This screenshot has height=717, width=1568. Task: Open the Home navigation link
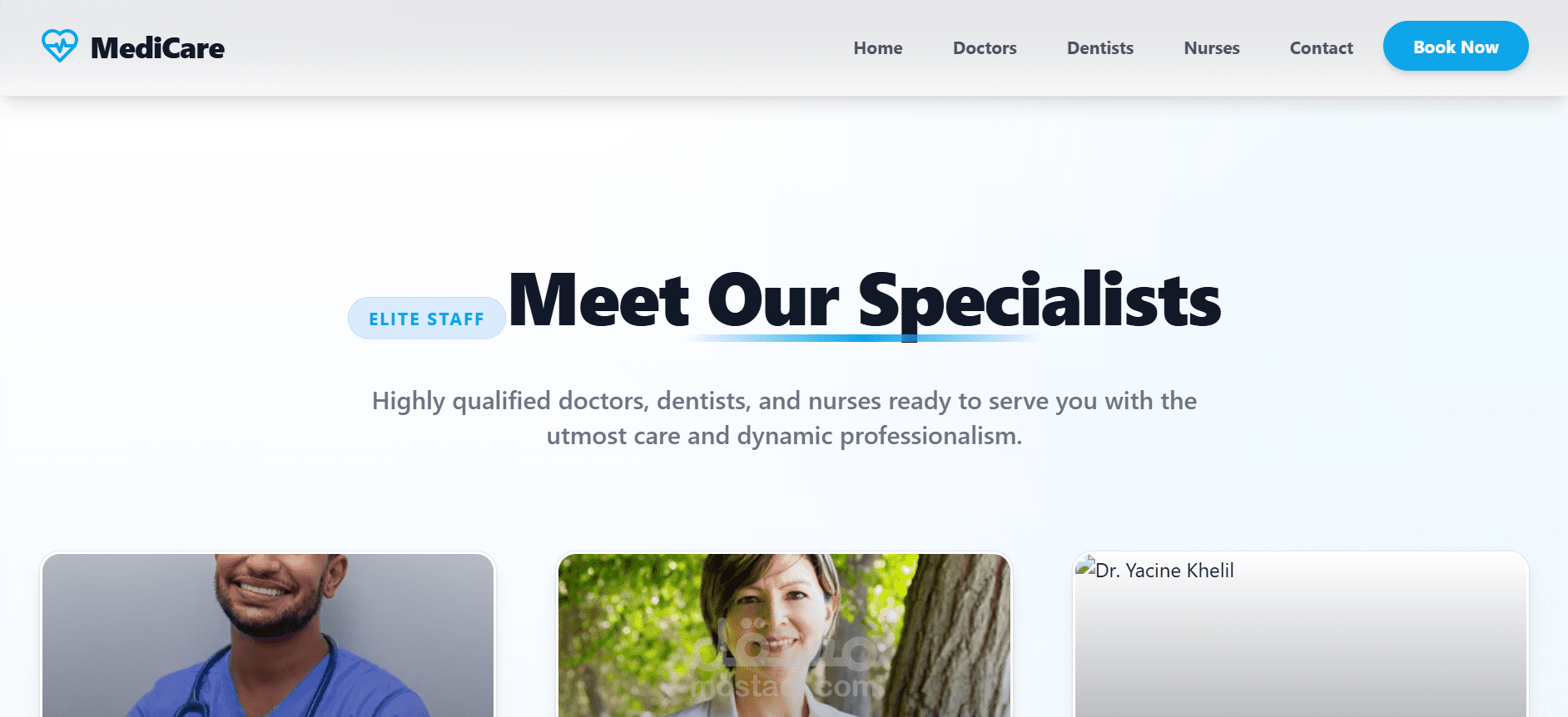click(x=878, y=48)
